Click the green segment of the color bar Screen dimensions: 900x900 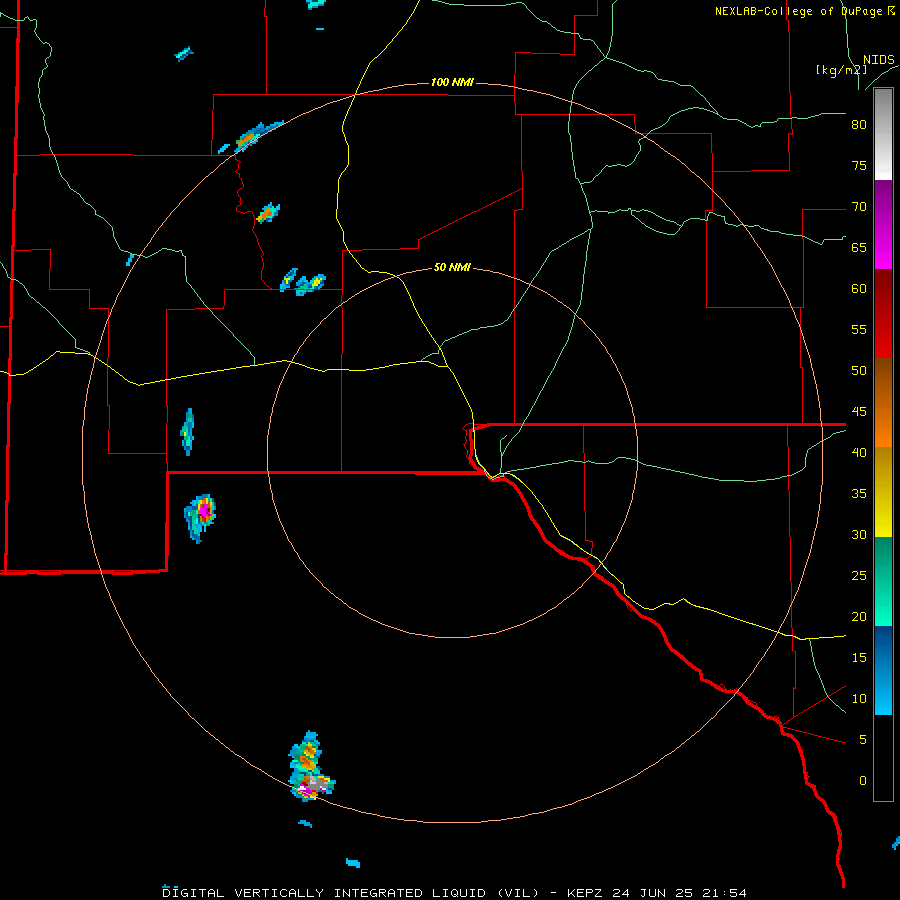pyautogui.click(x=883, y=581)
